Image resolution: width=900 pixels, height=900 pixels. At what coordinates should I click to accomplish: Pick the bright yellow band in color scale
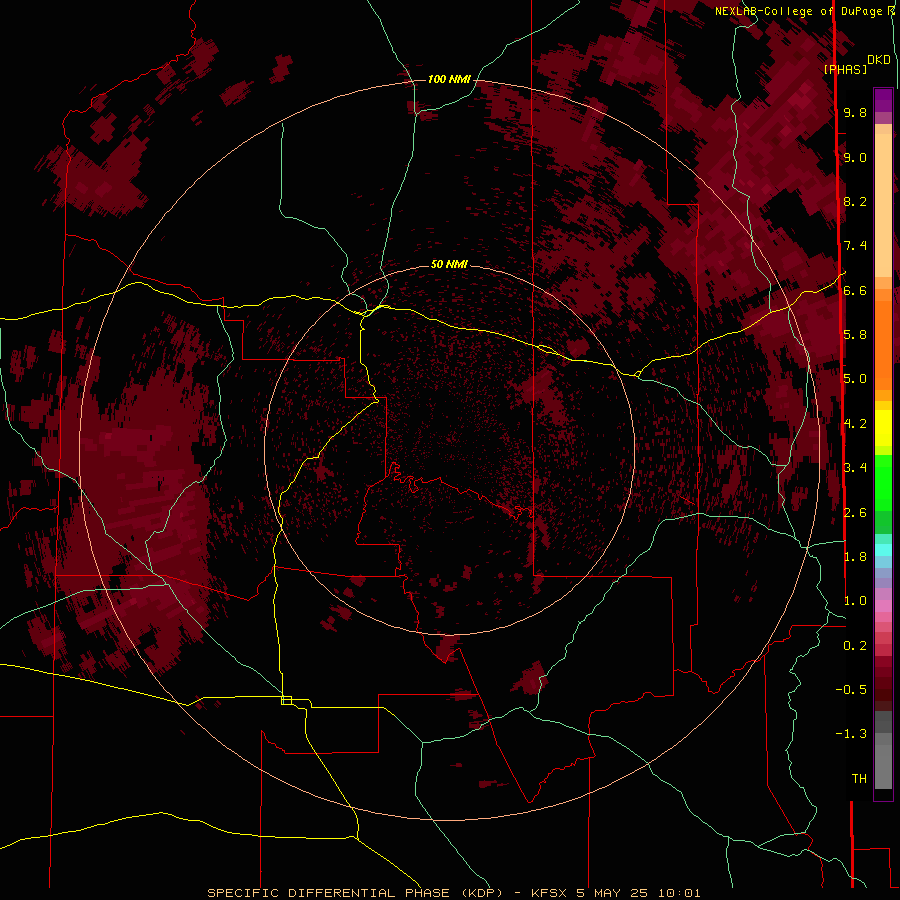[883, 428]
